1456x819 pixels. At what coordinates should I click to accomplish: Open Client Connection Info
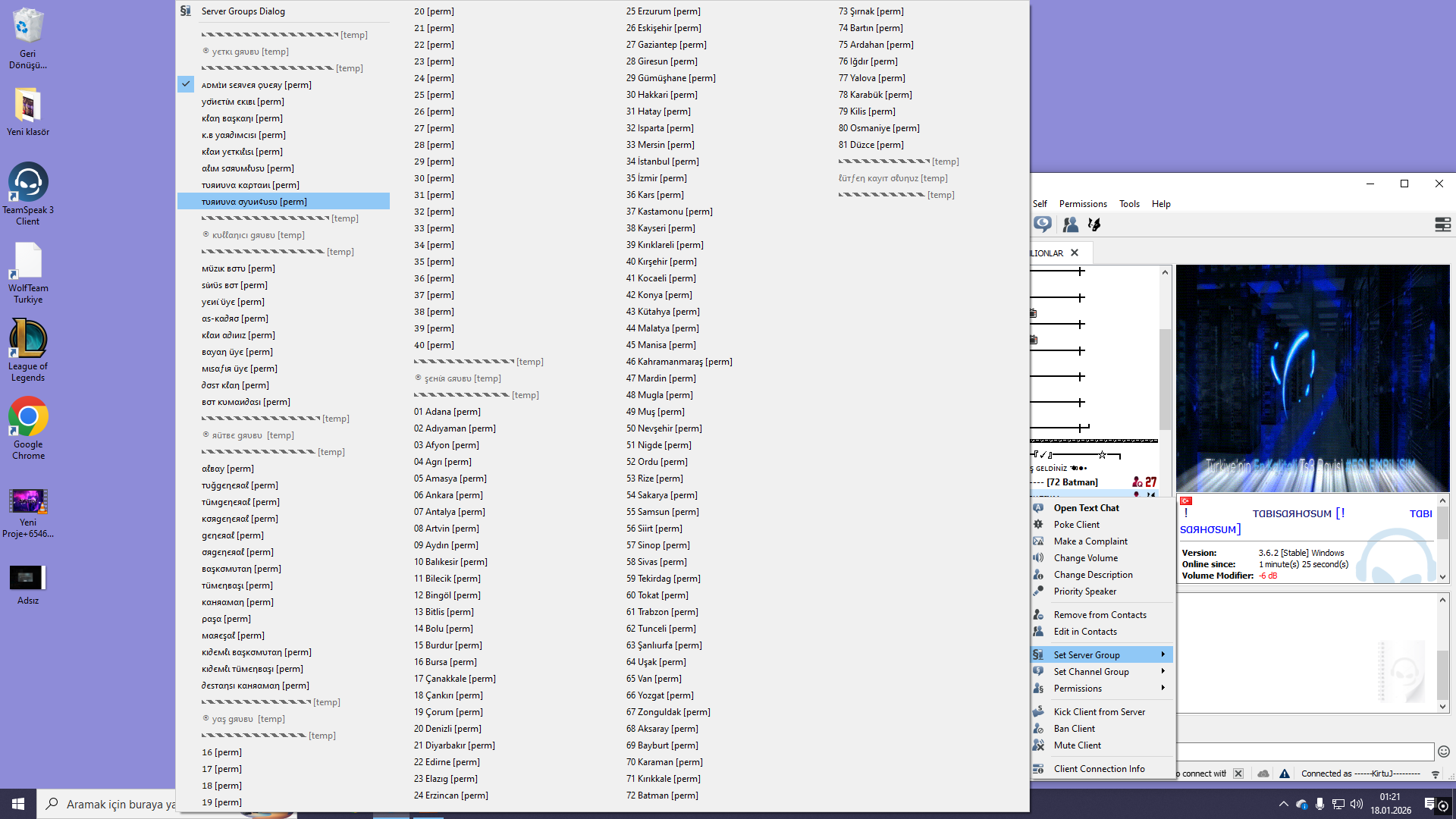(x=1102, y=769)
